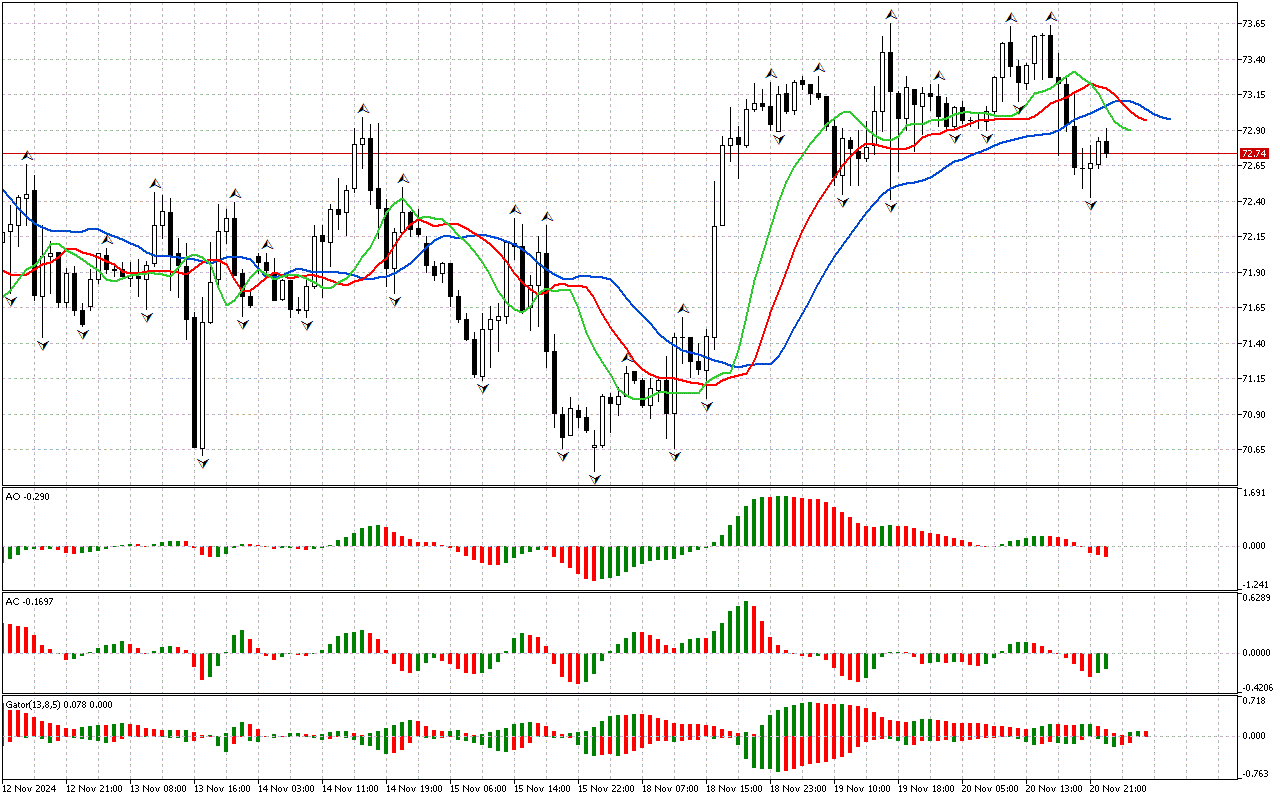Click the 73.65 price scale value

click(x=1254, y=22)
